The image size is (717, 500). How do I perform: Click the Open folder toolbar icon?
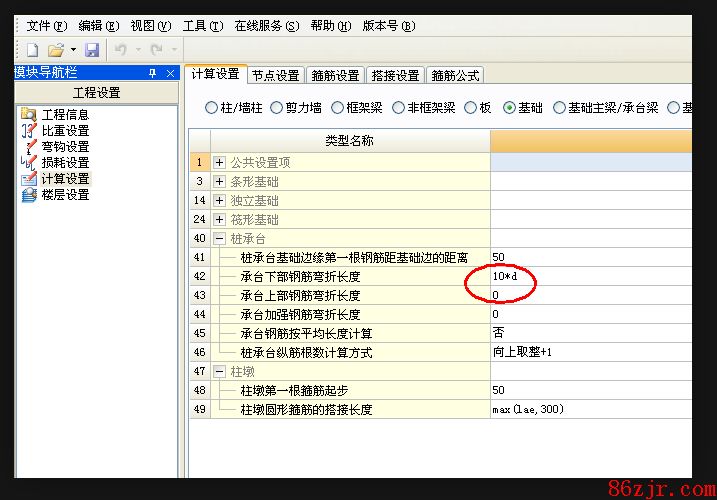click(x=56, y=50)
